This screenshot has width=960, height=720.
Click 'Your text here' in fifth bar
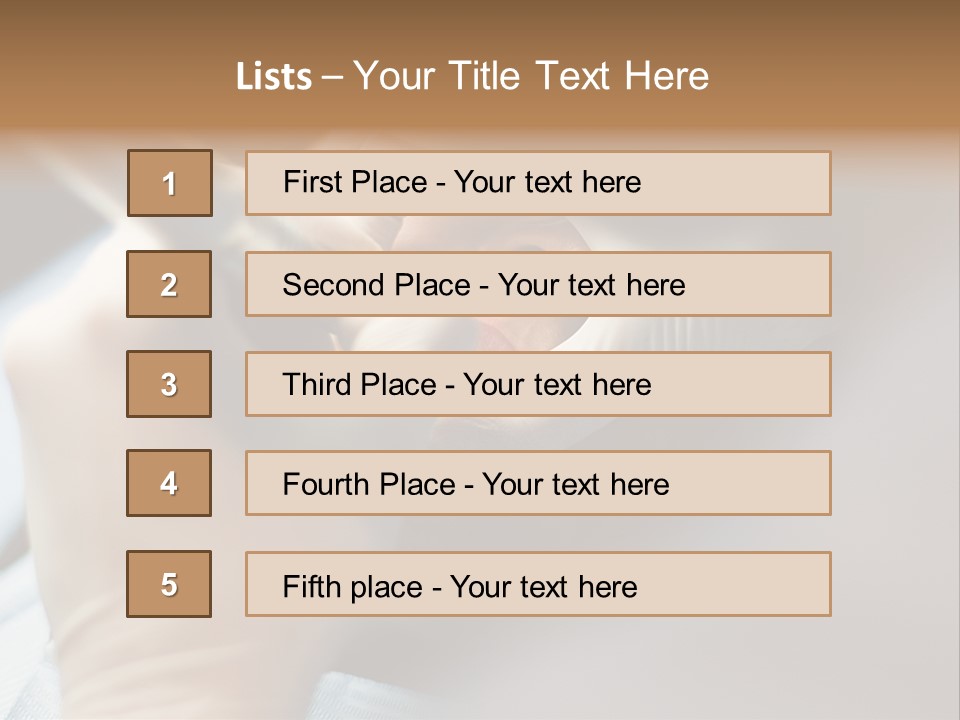click(544, 587)
